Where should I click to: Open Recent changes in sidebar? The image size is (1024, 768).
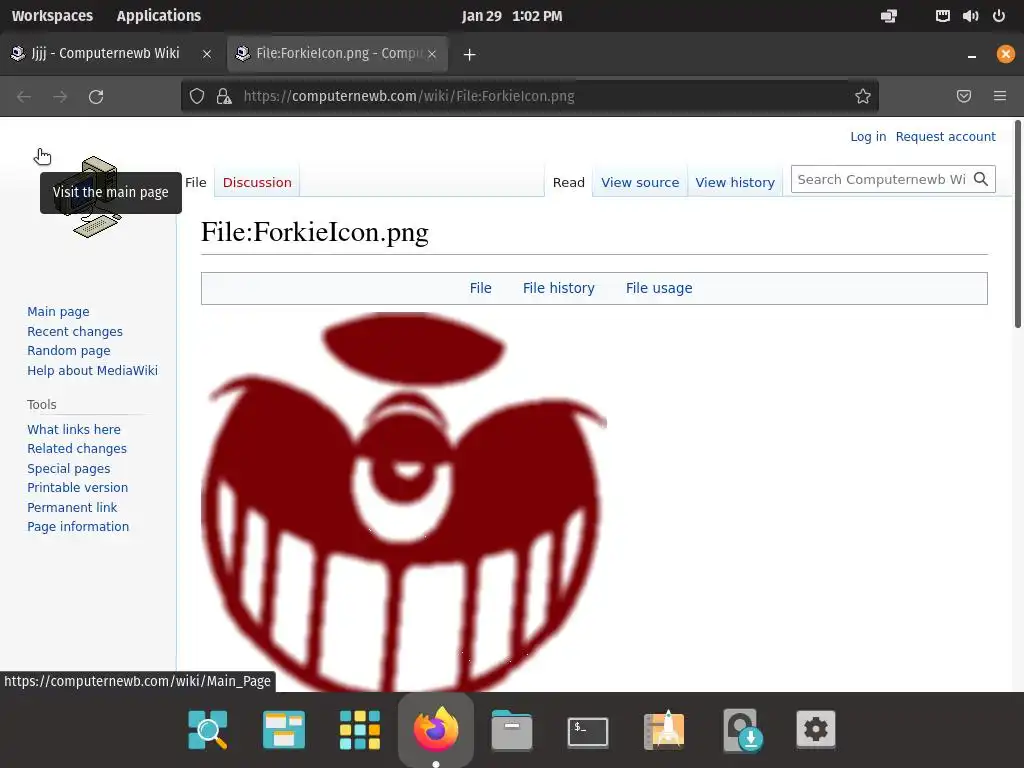click(74, 331)
